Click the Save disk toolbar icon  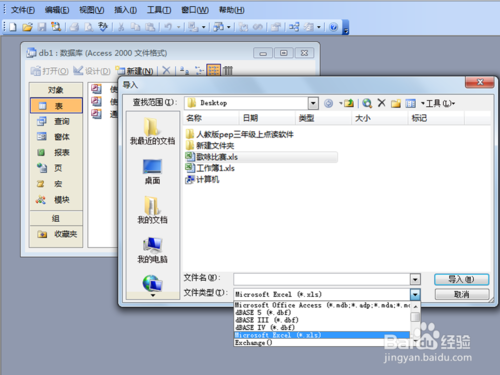pyautogui.click(x=42, y=27)
